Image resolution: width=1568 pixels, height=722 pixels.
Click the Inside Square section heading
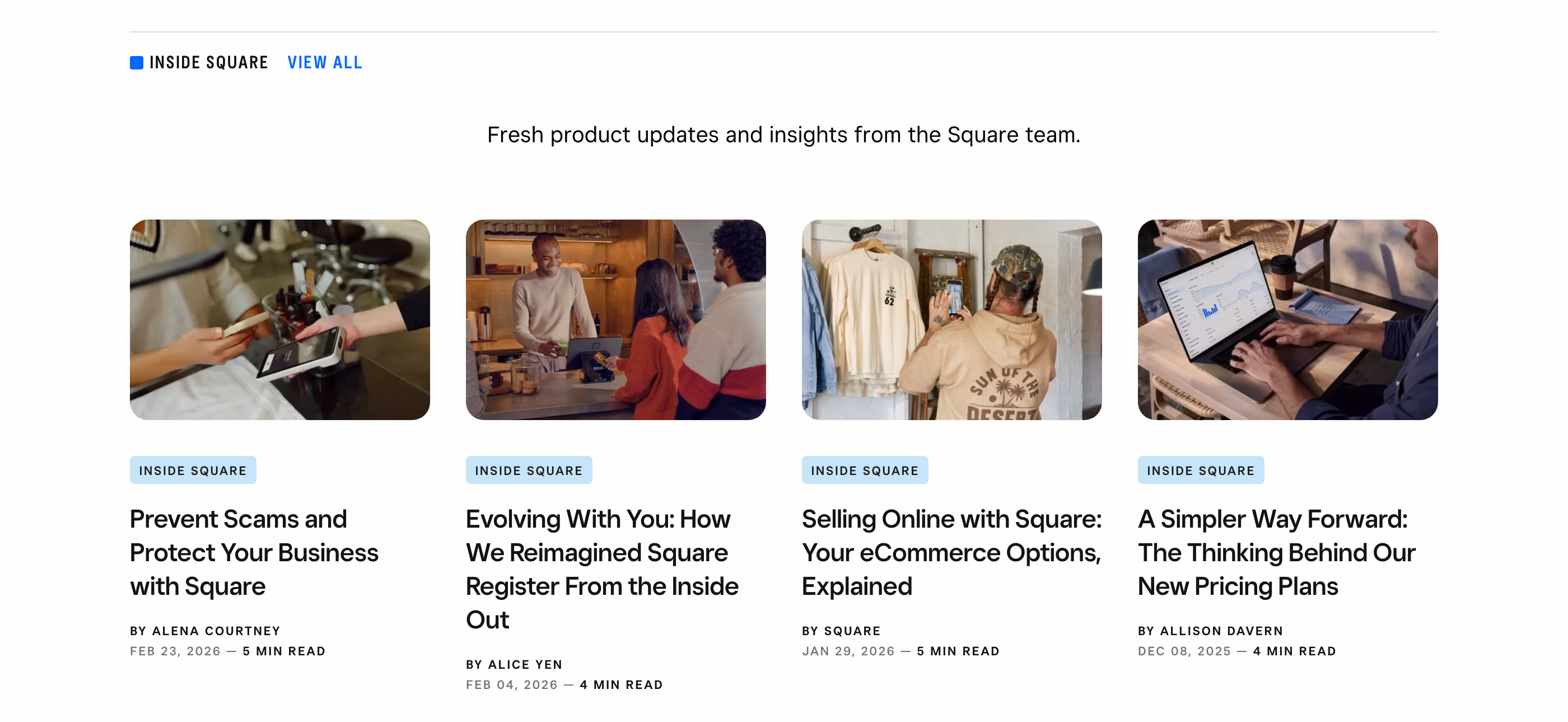click(x=209, y=63)
